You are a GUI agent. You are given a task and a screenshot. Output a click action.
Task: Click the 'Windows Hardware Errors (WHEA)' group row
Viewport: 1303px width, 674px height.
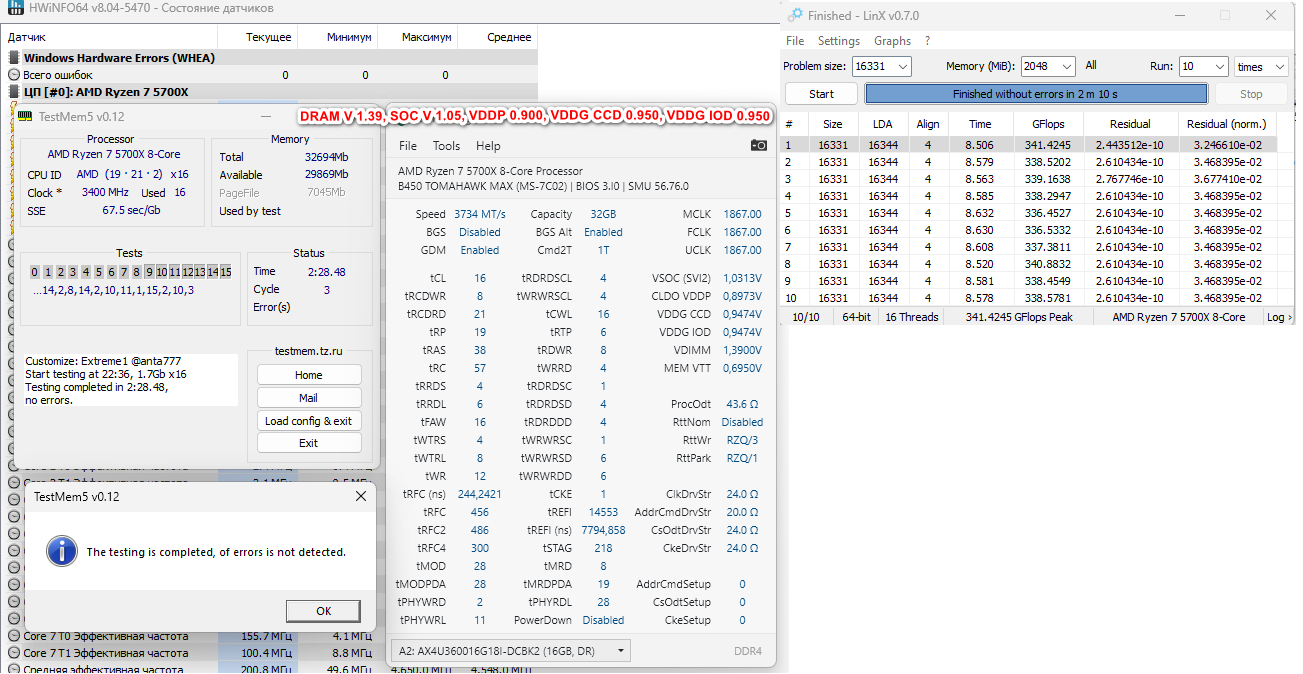pyautogui.click(x=270, y=58)
